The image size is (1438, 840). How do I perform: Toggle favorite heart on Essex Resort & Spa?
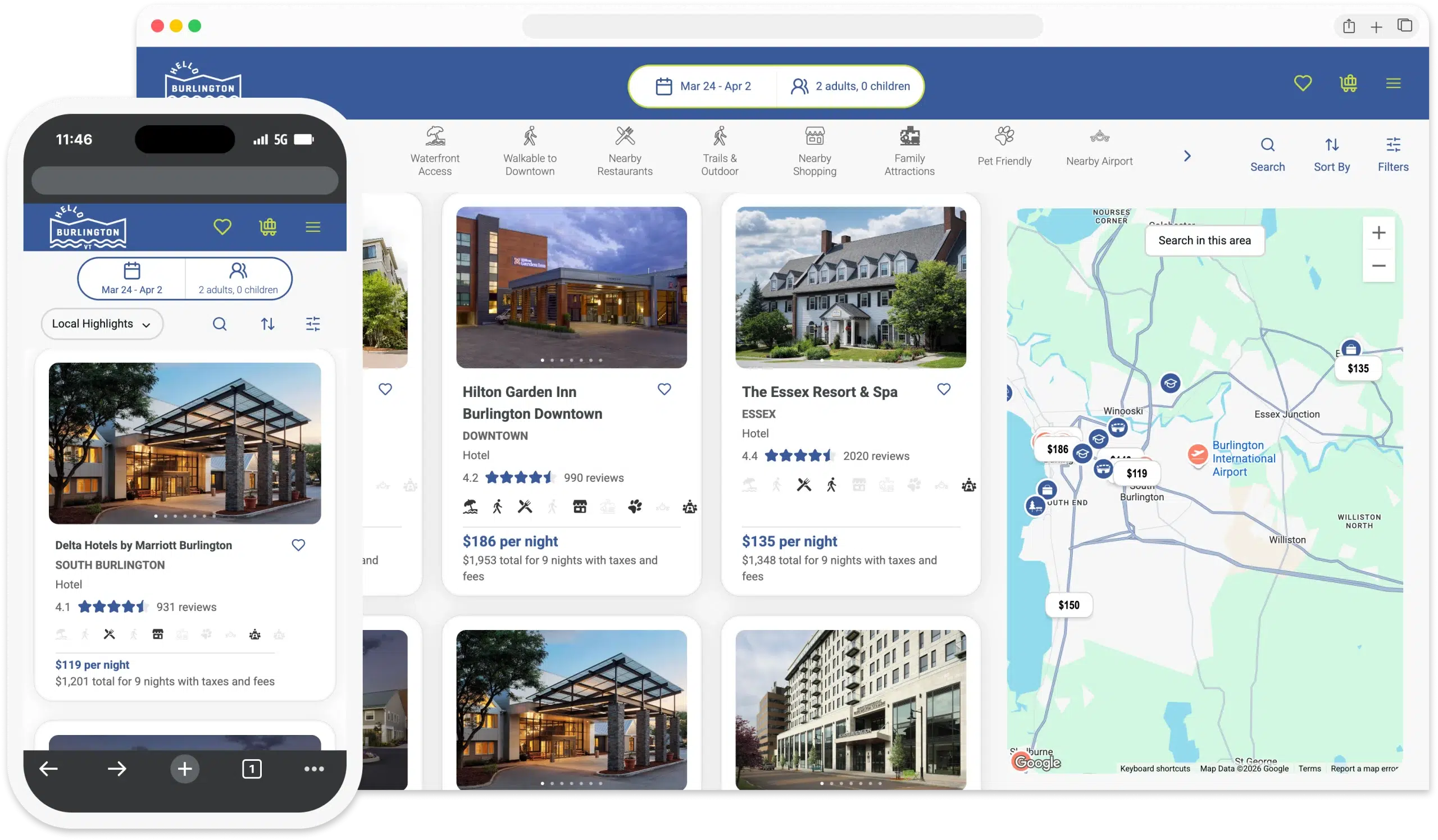pos(944,389)
